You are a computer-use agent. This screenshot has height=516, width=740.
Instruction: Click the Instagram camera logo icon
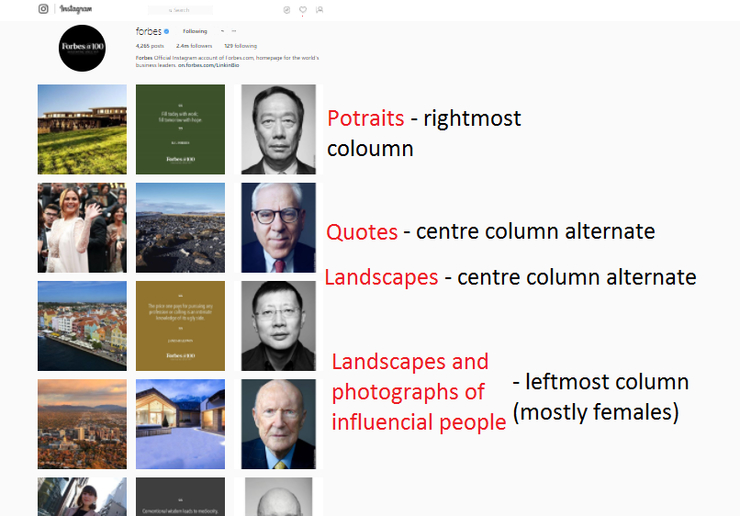point(43,9)
